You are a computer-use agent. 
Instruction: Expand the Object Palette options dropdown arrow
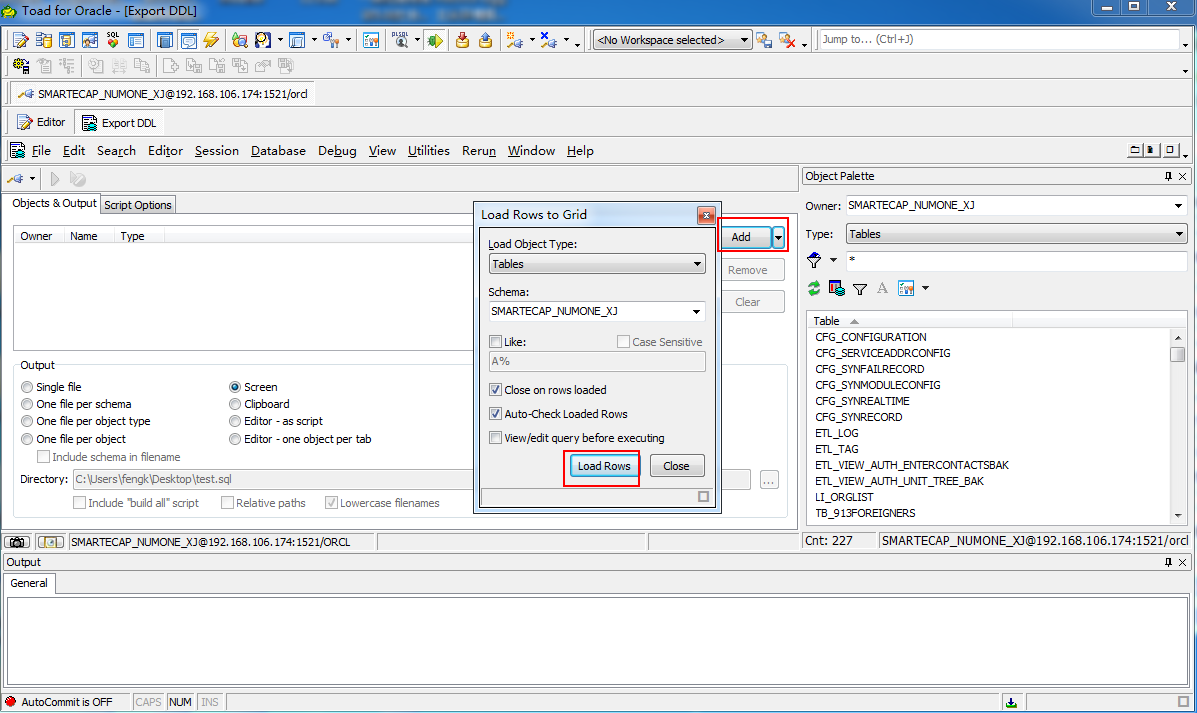point(925,289)
